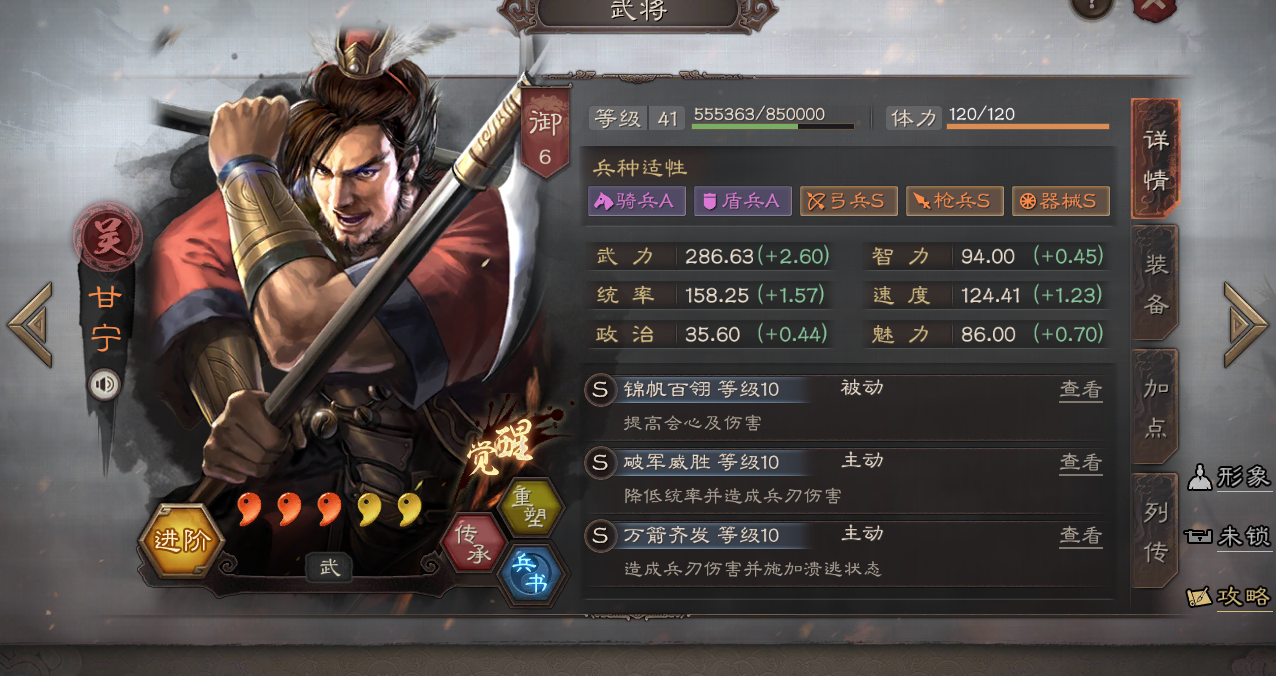Go to next general with right arrow
1276x676 pixels.
[x=1245, y=324]
